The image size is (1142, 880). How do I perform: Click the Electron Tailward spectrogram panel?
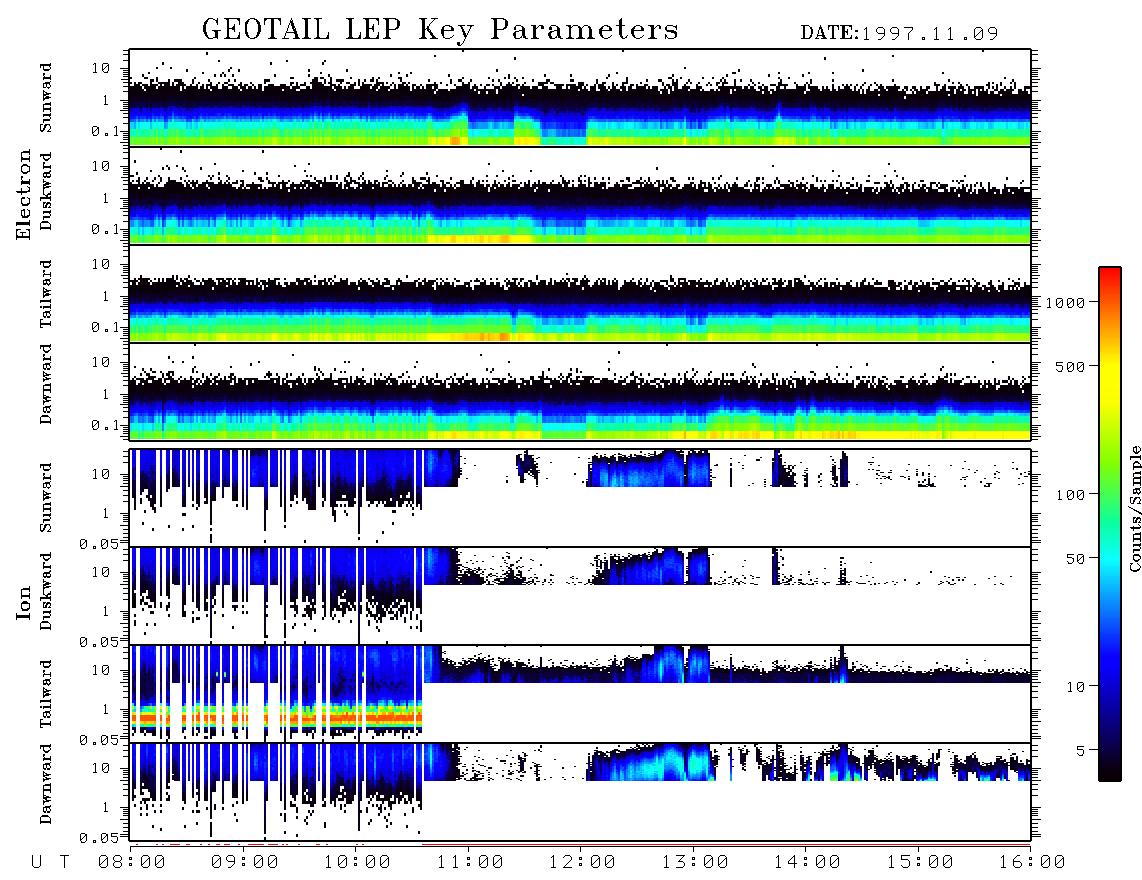(580, 294)
